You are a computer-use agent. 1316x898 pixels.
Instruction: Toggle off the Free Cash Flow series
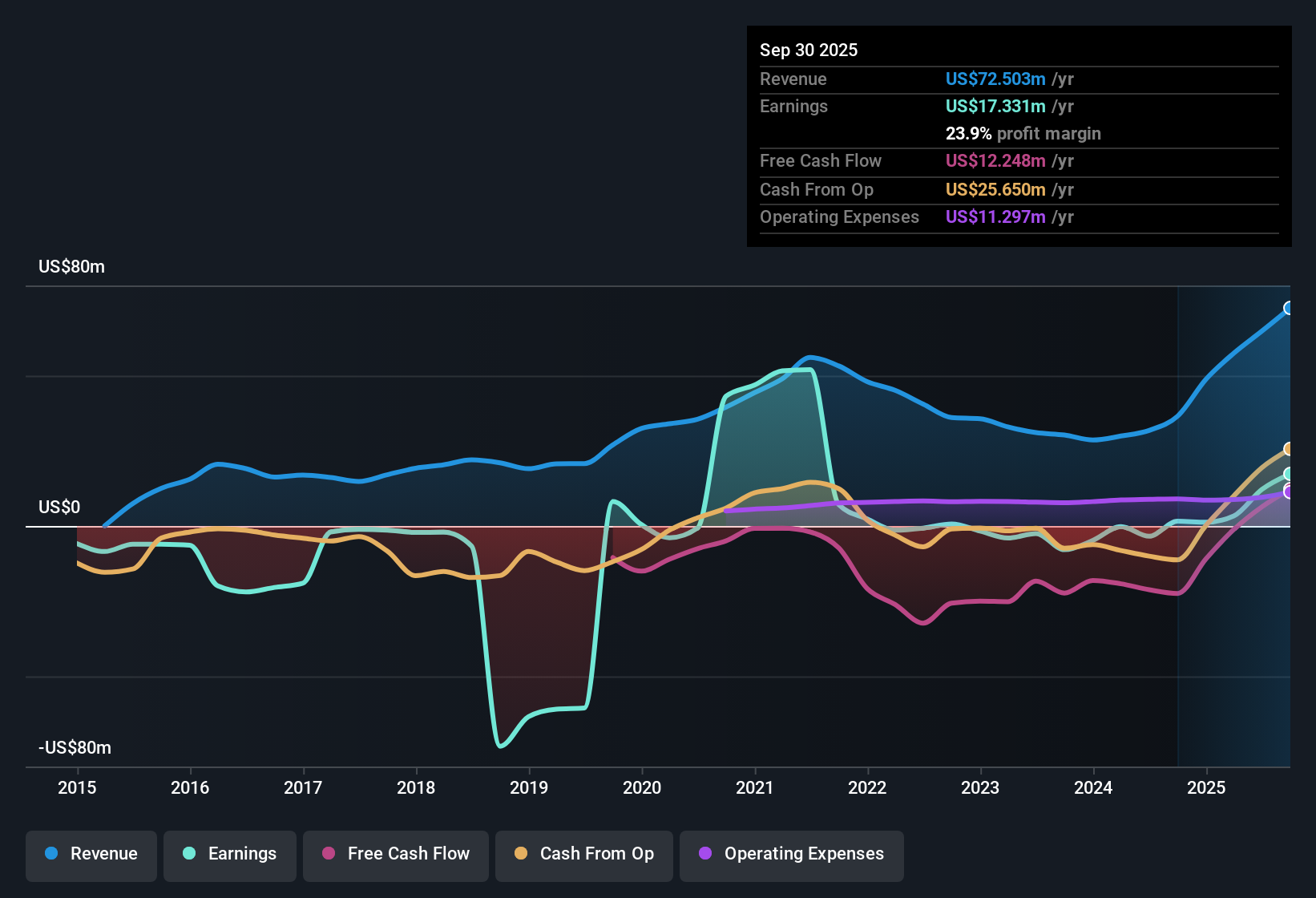[x=395, y=854]
